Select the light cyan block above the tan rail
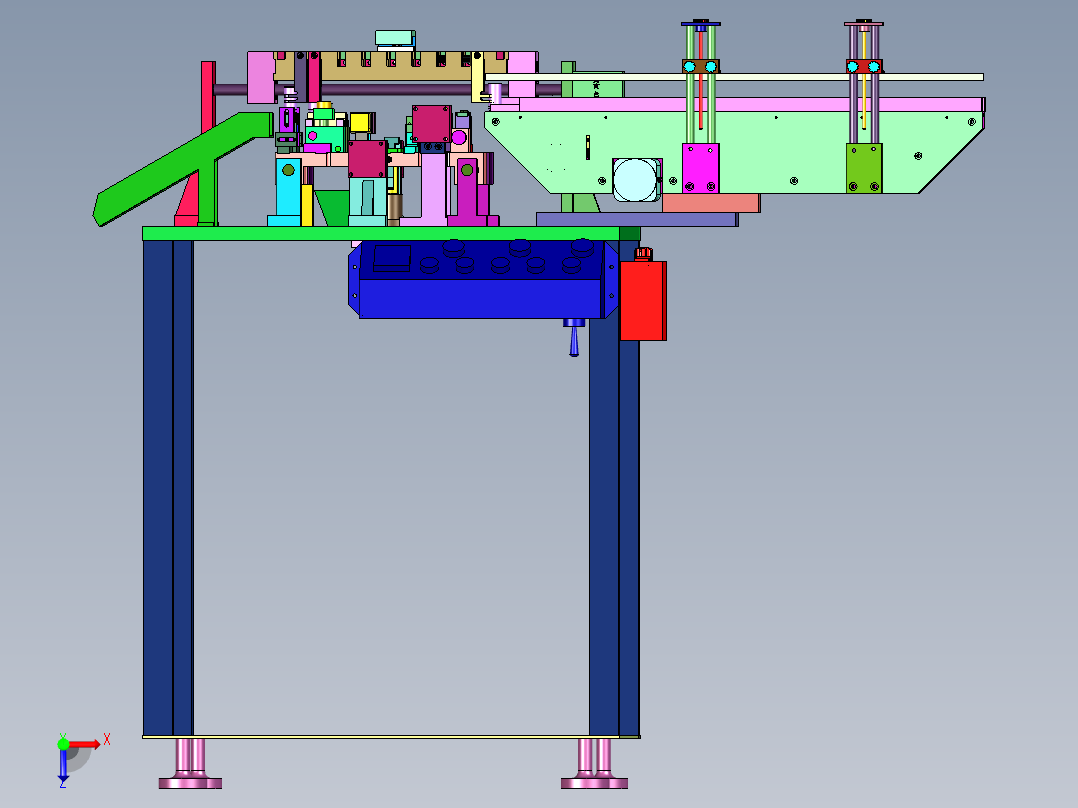The height and width of the screenshot is (808, 1078). coord(395,38)
